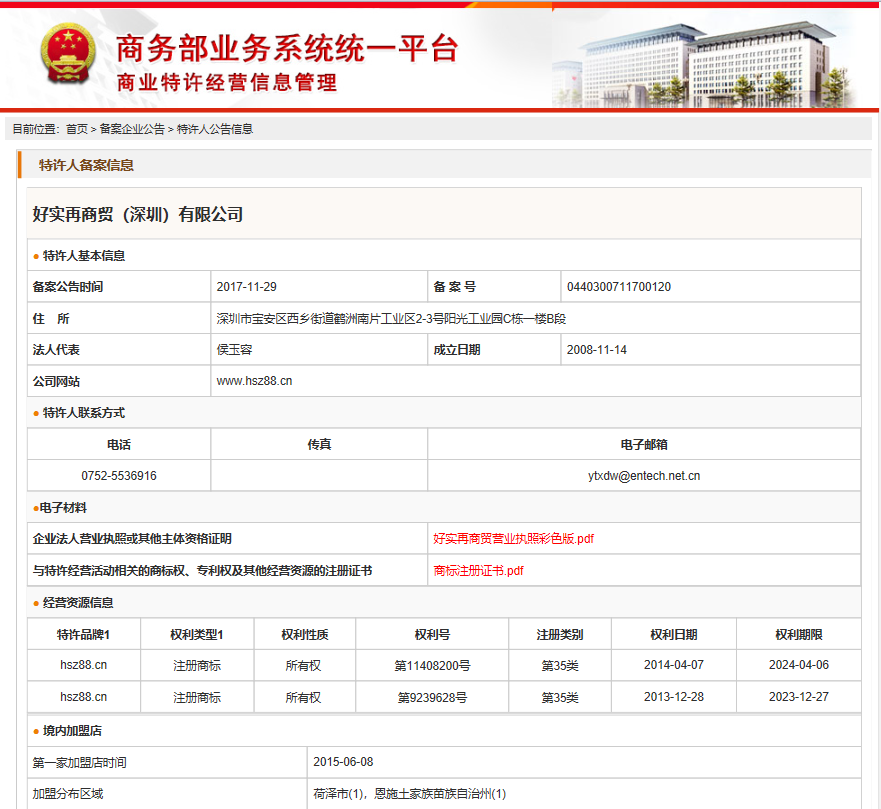
Task: Select the right number 第9239628号
Action: pyautogui.click(x=432, y=698)
